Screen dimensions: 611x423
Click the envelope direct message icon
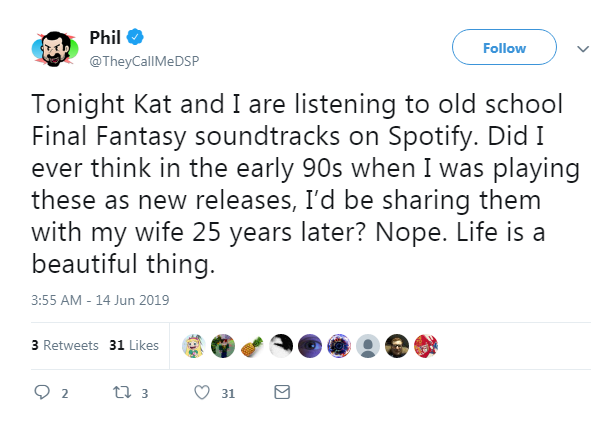tap(282, 392)
